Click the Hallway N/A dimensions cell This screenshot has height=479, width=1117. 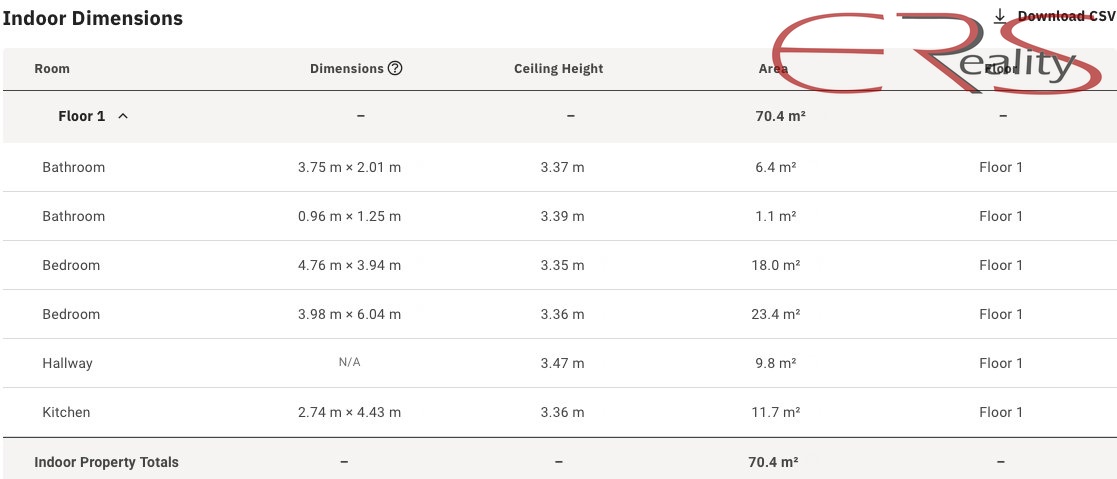tap(349, 363)
